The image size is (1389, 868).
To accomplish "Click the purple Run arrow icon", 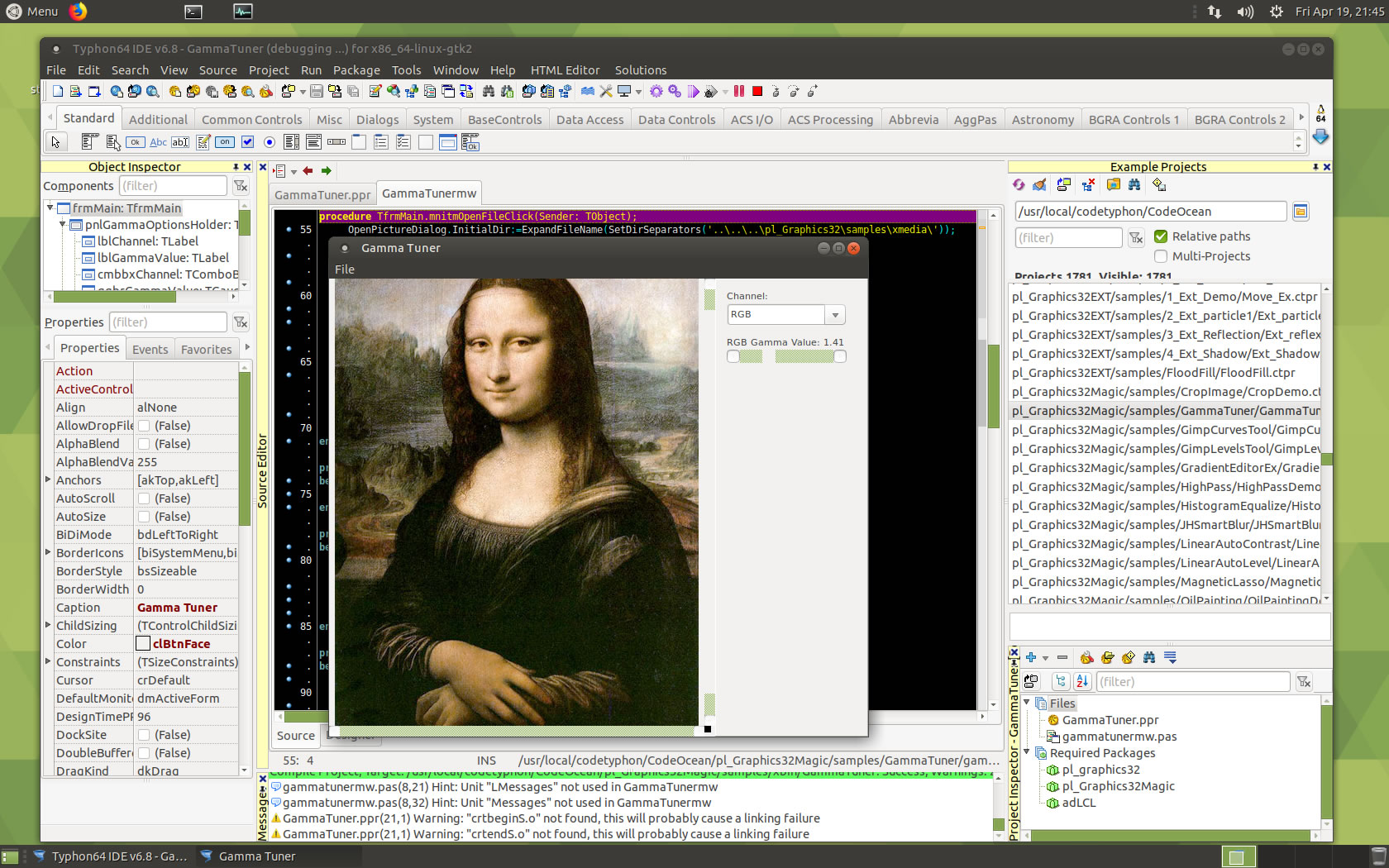I will coord(694,91).
